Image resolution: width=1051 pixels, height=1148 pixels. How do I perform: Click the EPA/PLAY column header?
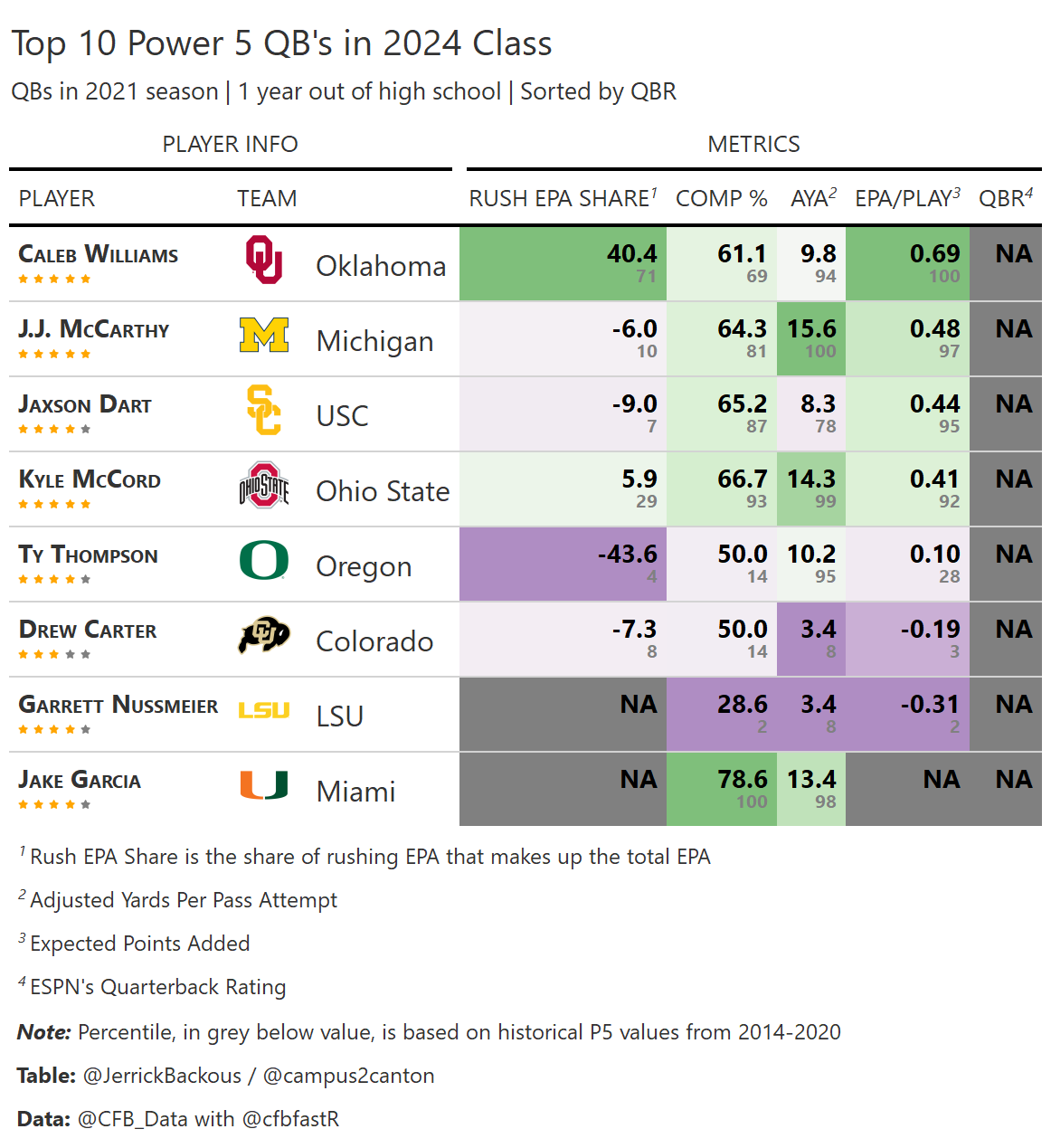pos(907,198)
